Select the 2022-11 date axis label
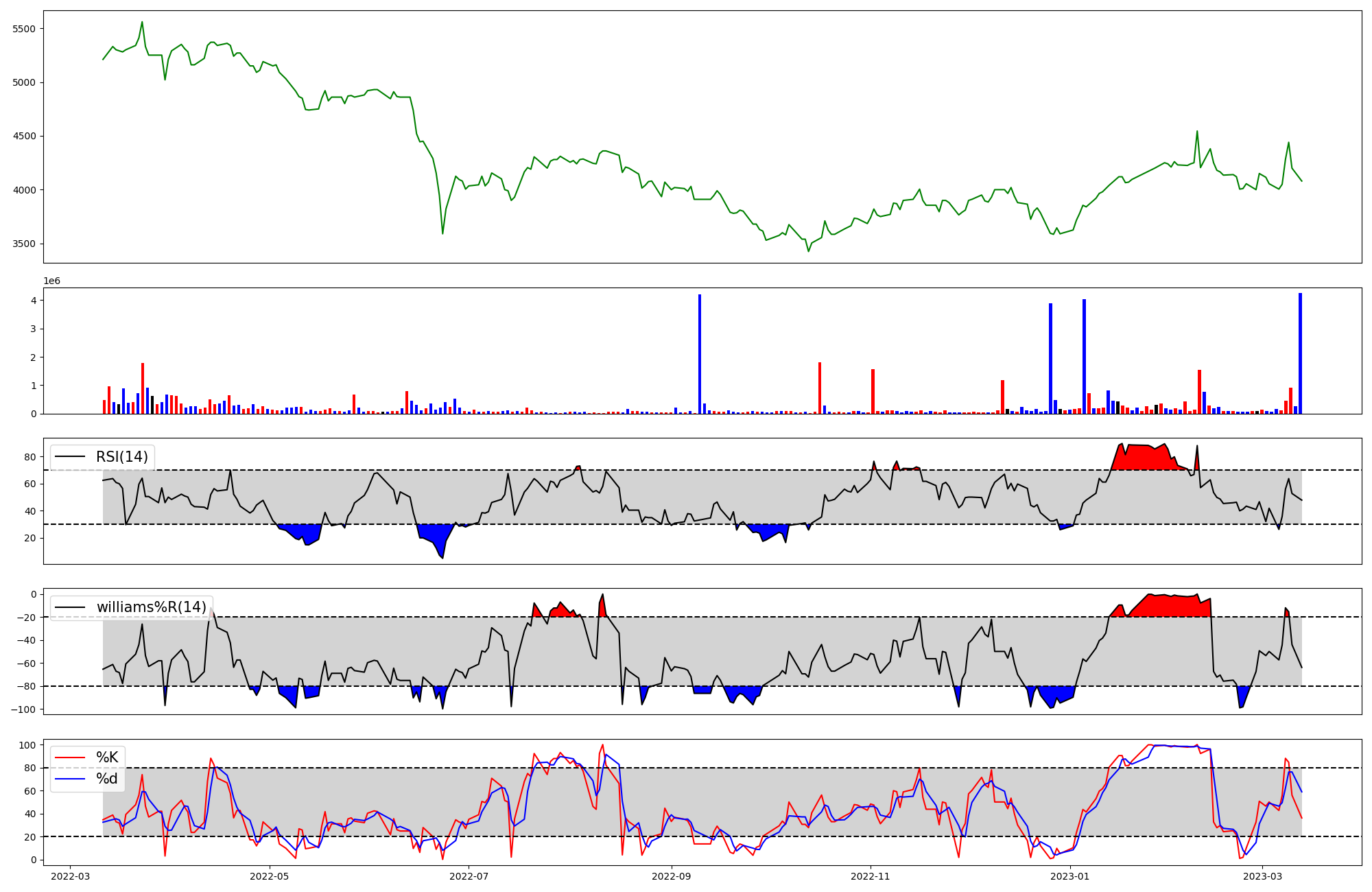 [x=871, y=876]
